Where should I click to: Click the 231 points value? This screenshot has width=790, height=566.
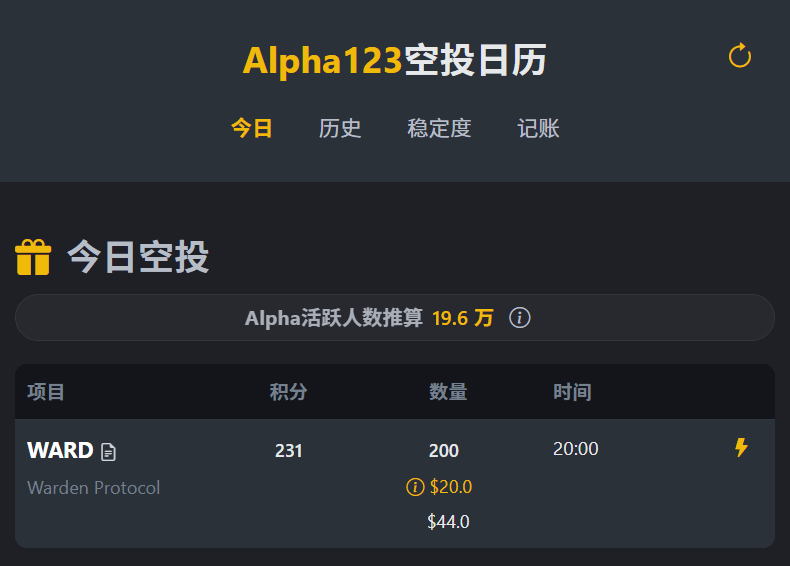pos(289,451)
